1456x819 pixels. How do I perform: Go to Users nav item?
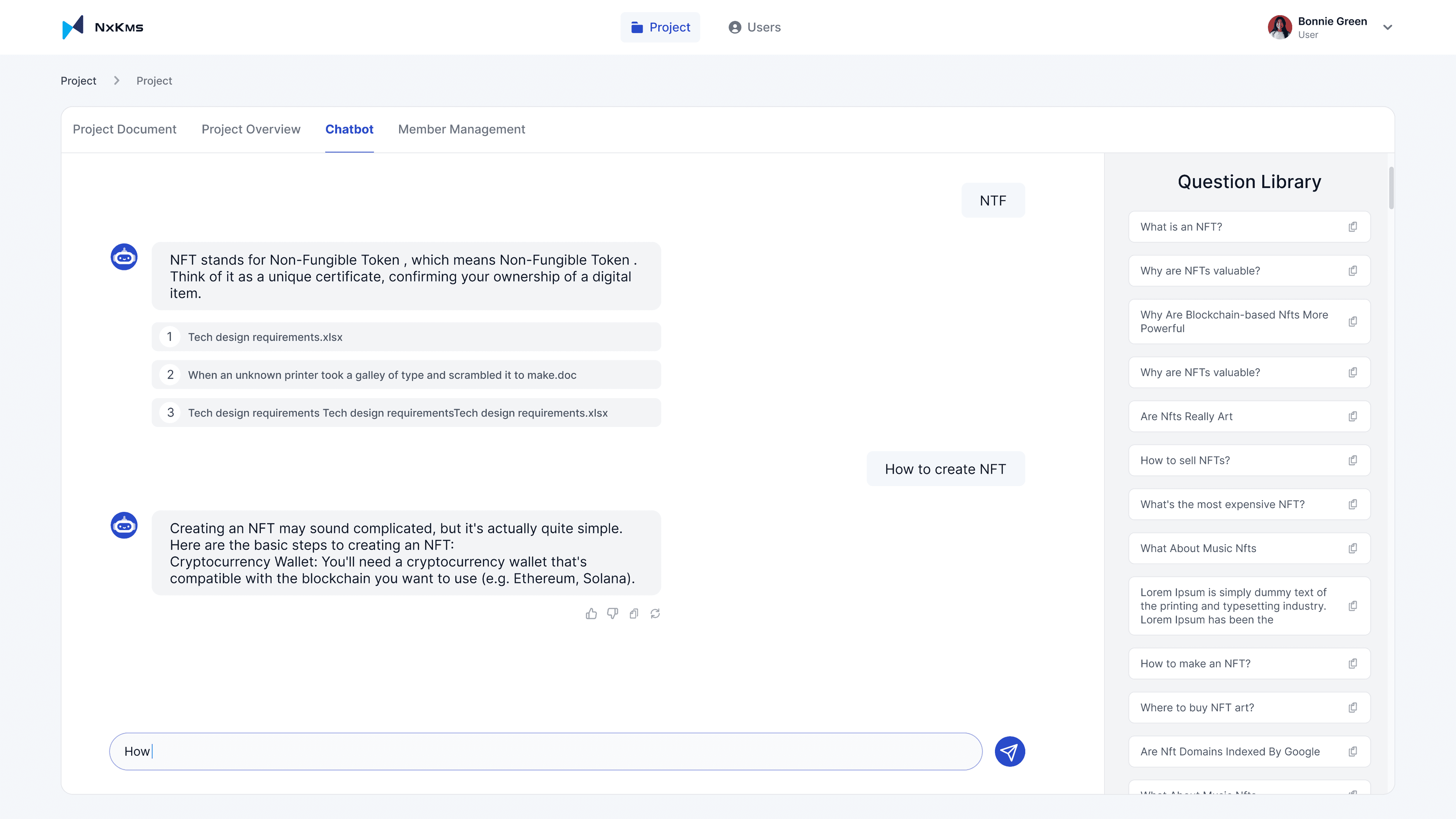755,27
